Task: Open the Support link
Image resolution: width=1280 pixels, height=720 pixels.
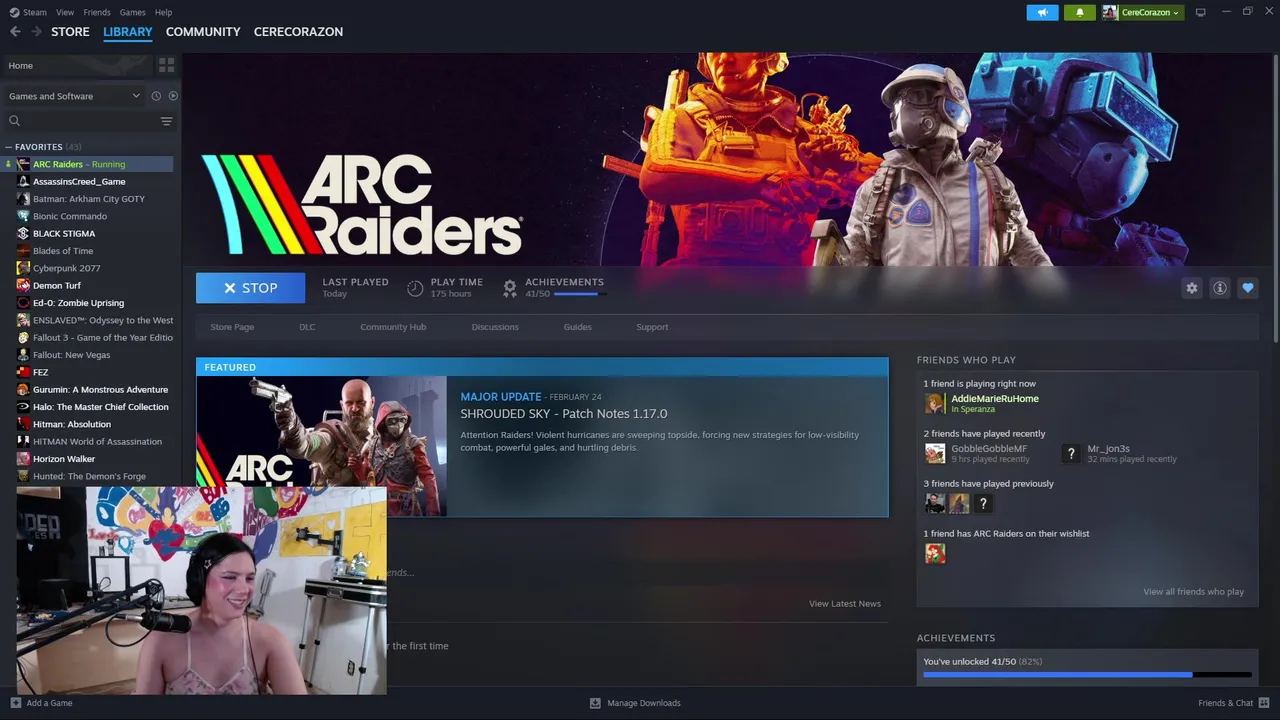Action: tap(652, 327)
